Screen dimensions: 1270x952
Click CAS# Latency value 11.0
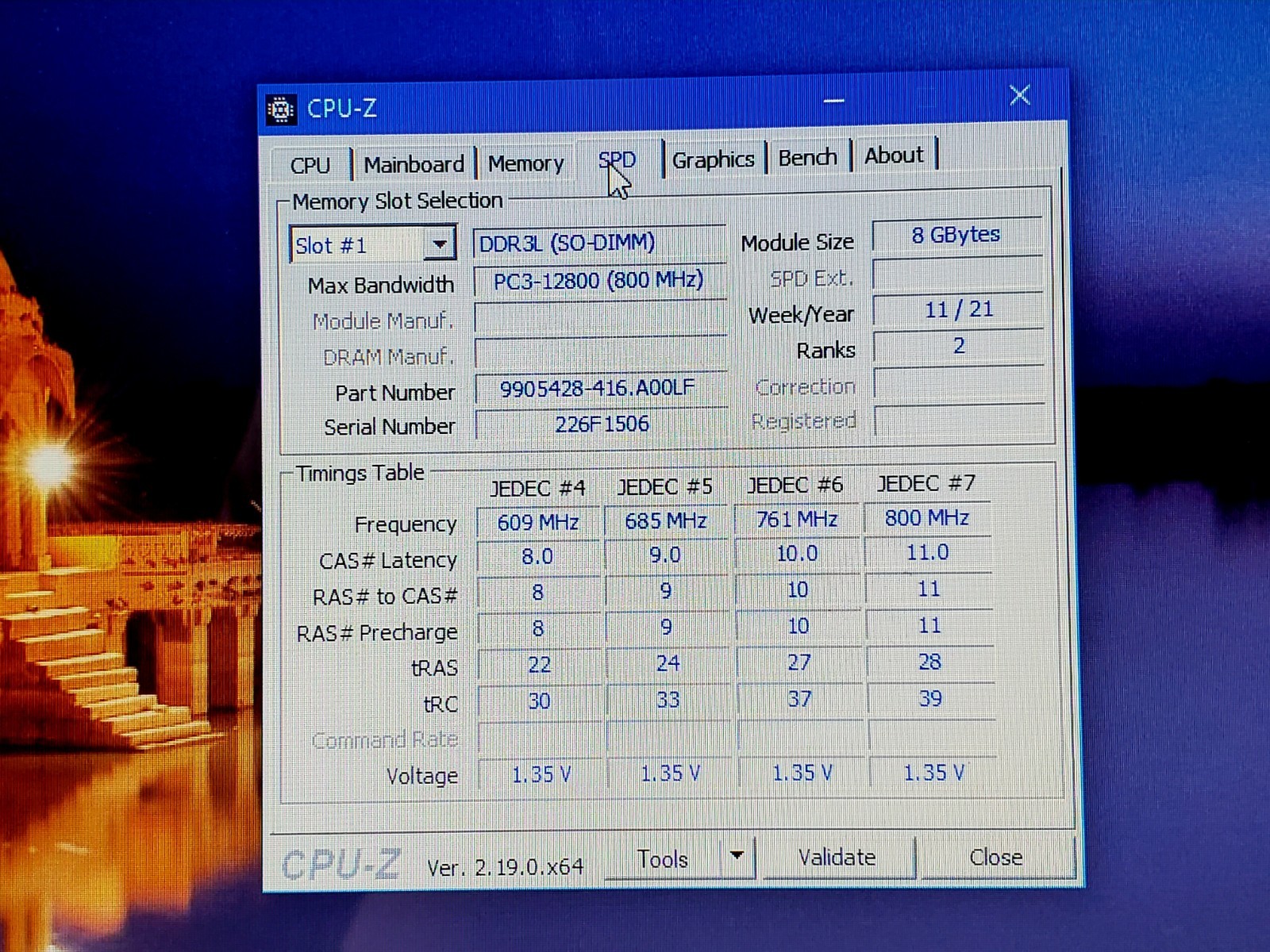click(x=928, y=552)
